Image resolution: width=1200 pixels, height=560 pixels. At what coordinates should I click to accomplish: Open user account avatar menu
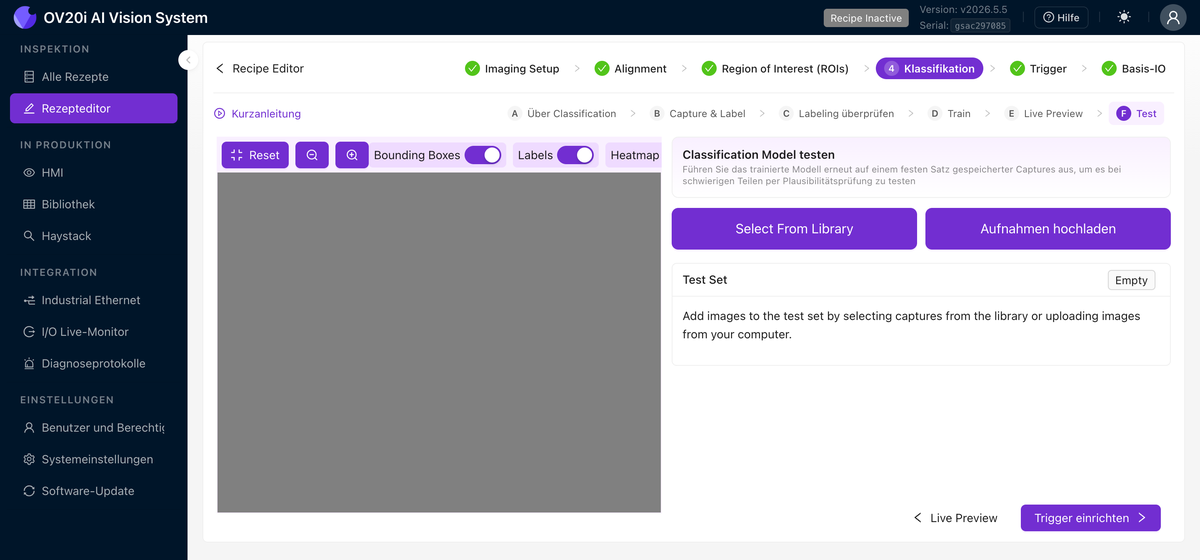[1173, 17]
